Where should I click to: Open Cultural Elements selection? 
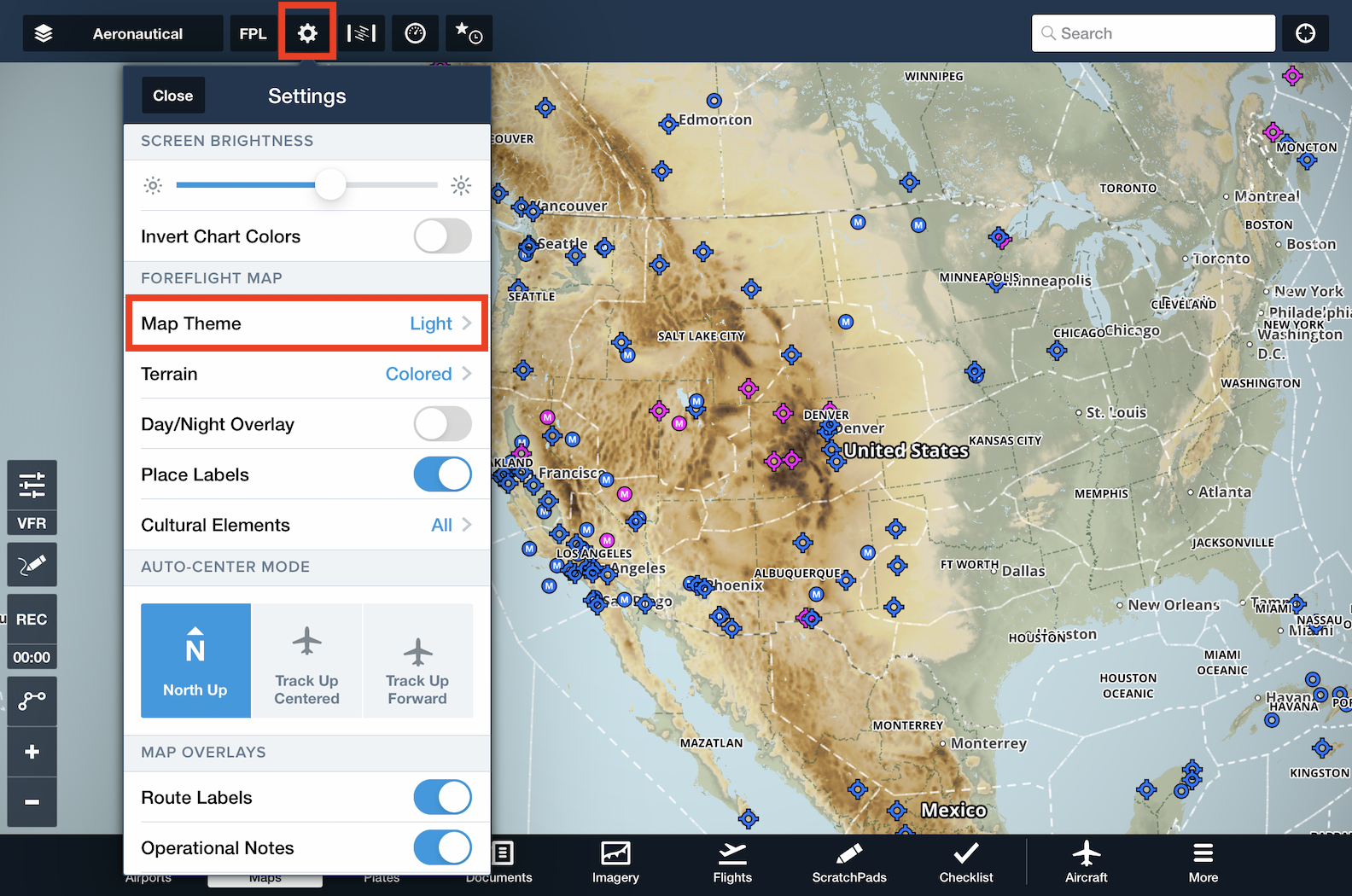pos(306,525)
